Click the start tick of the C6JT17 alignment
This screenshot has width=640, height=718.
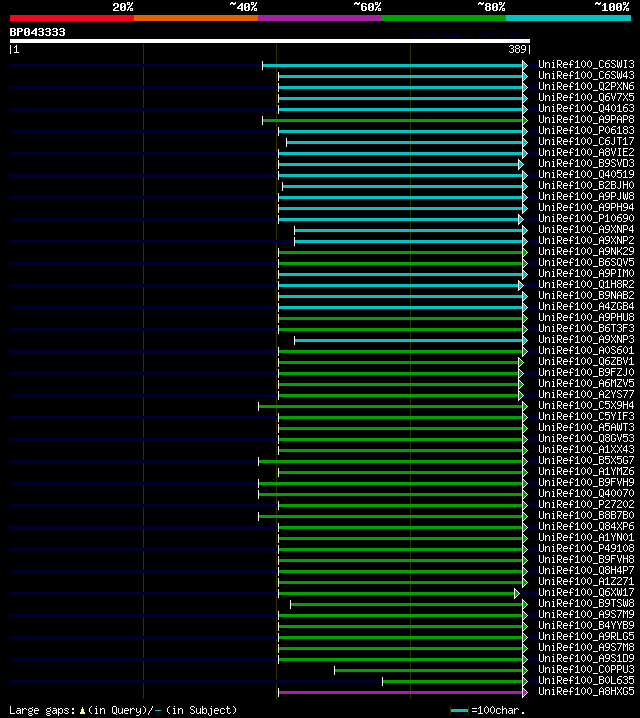click(x=287, y=142)
